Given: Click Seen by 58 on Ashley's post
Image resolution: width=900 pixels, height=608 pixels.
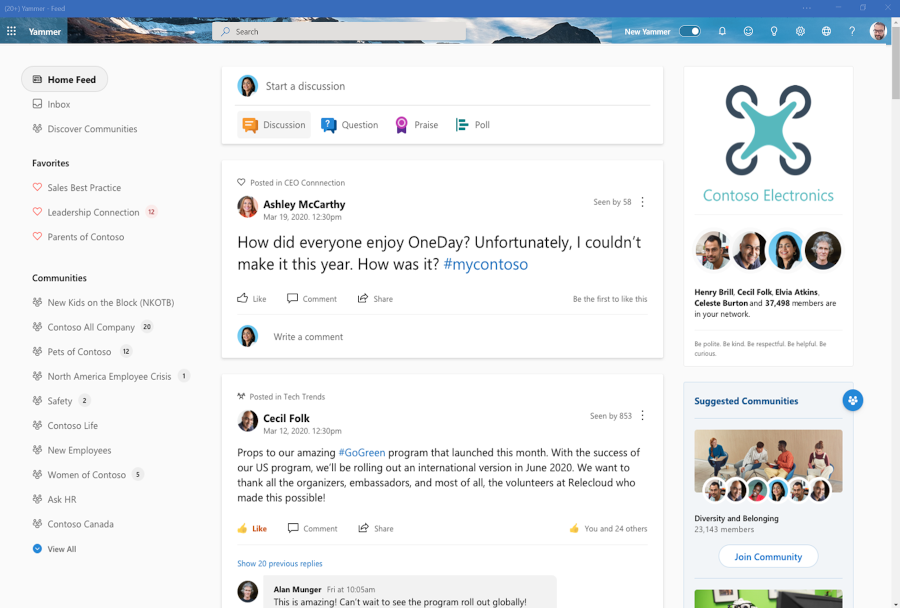Looking at the screenshot, I should [x=612, y=202].
